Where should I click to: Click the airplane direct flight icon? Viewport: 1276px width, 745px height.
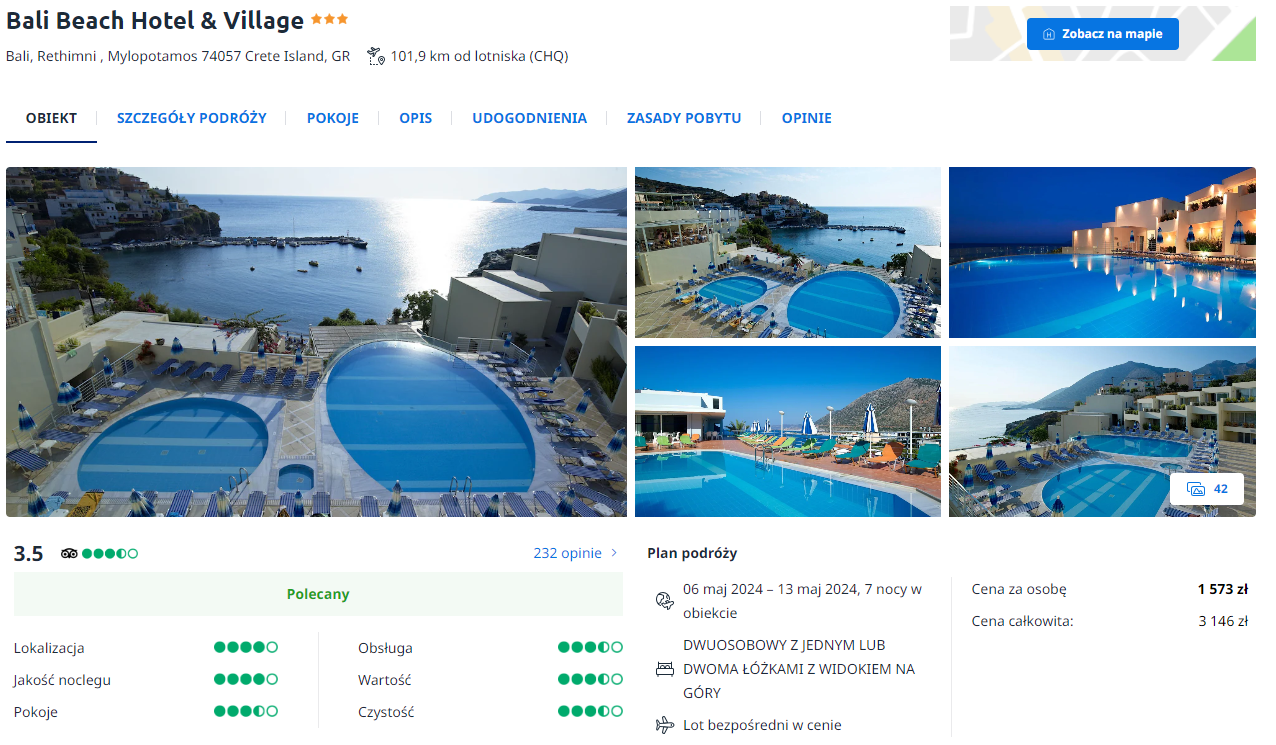(664, 725)
